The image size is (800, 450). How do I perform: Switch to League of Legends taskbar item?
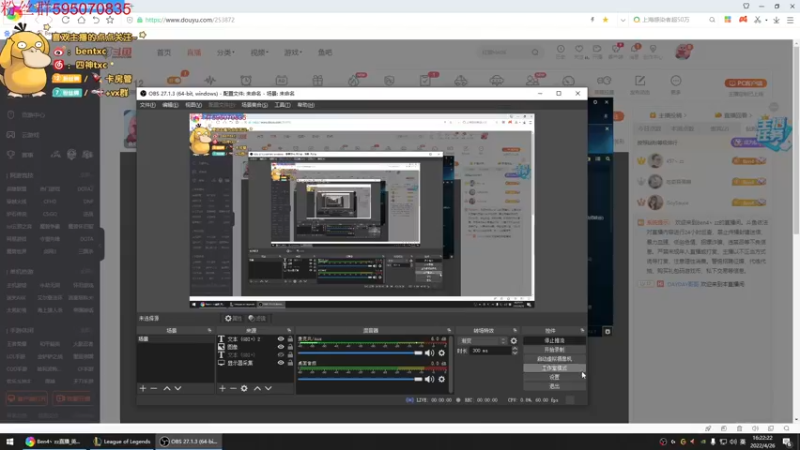click(x=122, y=441)
